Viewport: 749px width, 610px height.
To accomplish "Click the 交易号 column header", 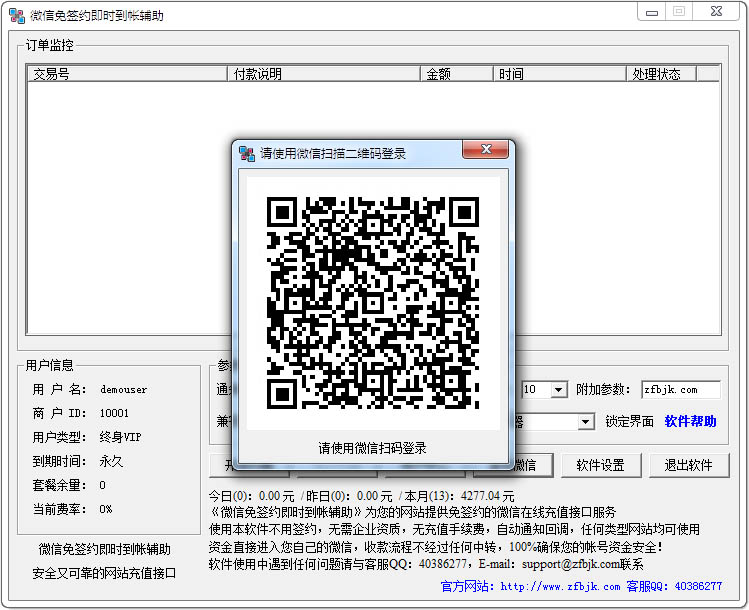I will (127, 74).
